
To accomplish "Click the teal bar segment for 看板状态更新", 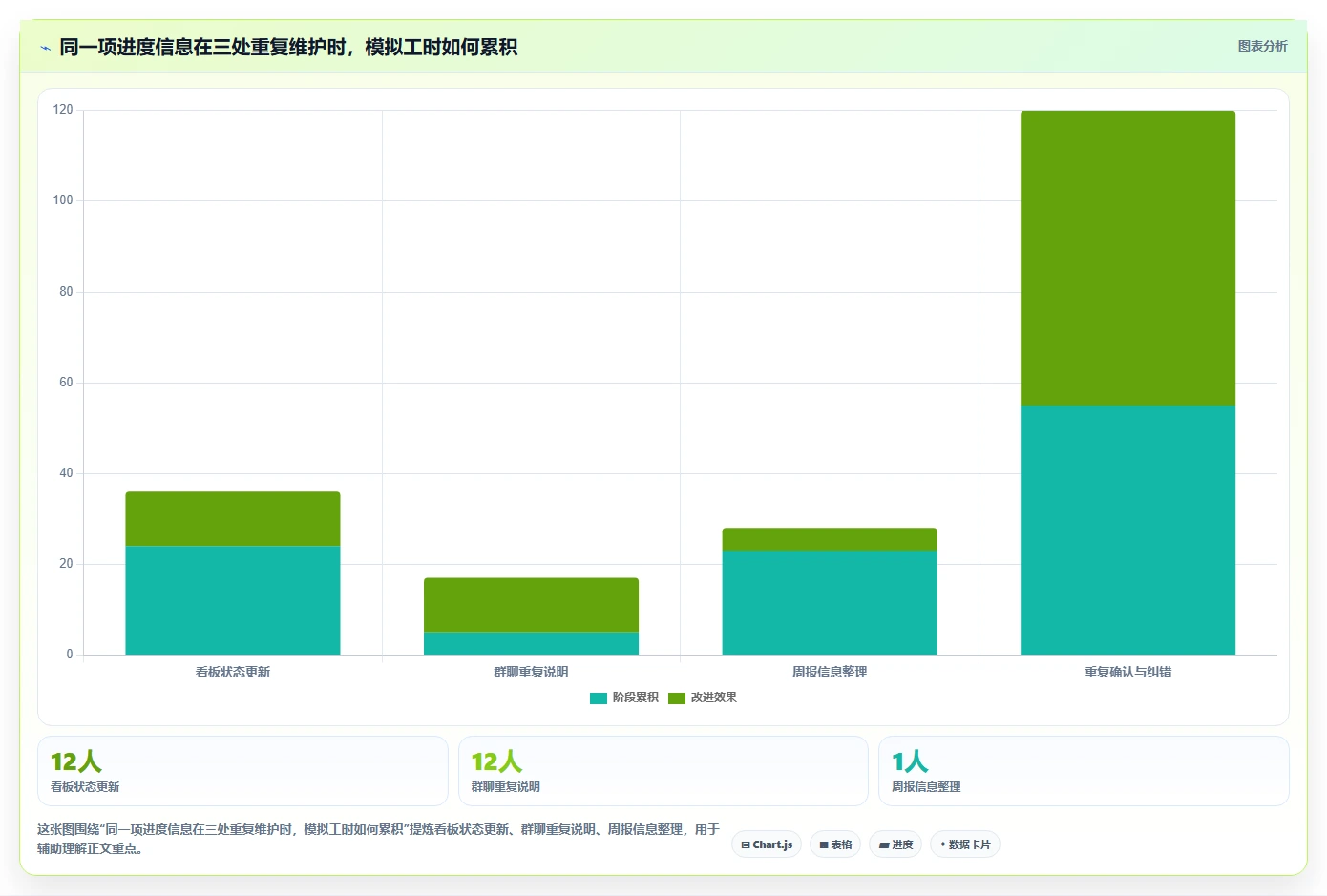I will click(x=233, y=600).
